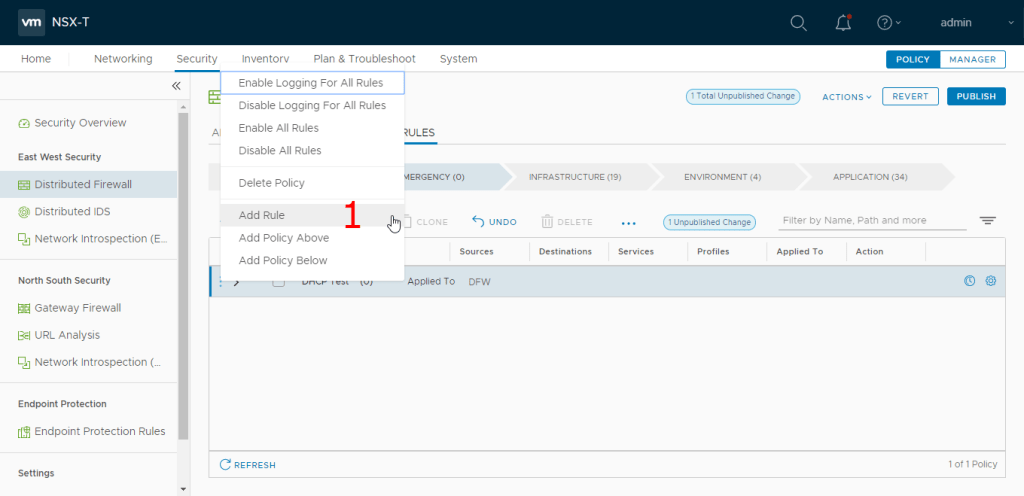Image resolution: width=1024 pixels, height=496 pixels.
Task: Collapse the left sidebar navigation
Action: 176,86
